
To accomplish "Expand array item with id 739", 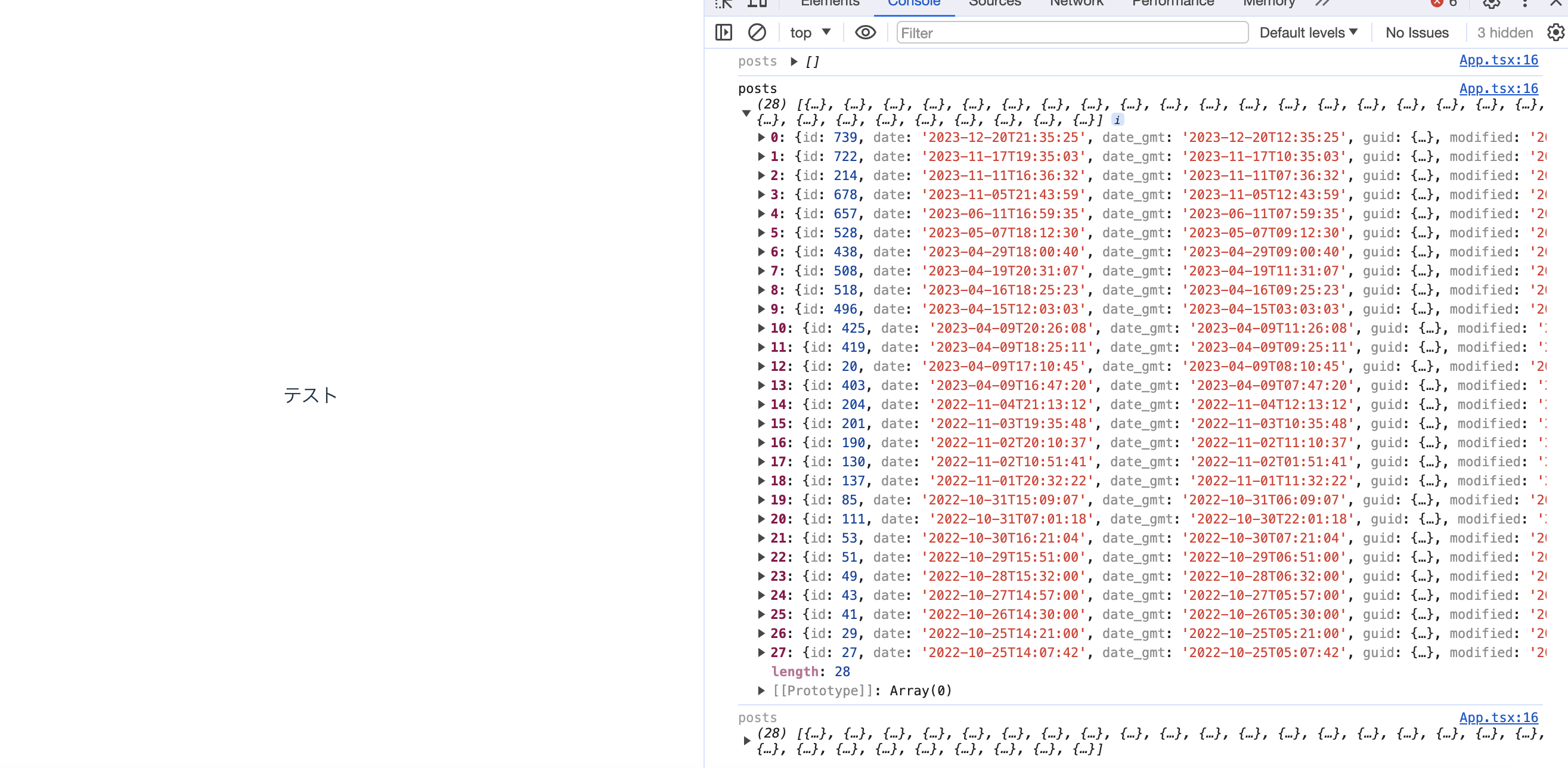I will 760,138.
